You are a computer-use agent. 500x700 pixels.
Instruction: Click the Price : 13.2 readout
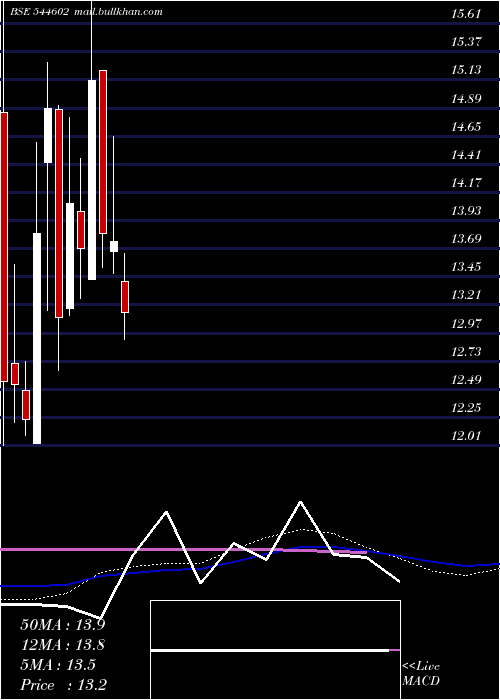tap(63, 685)
